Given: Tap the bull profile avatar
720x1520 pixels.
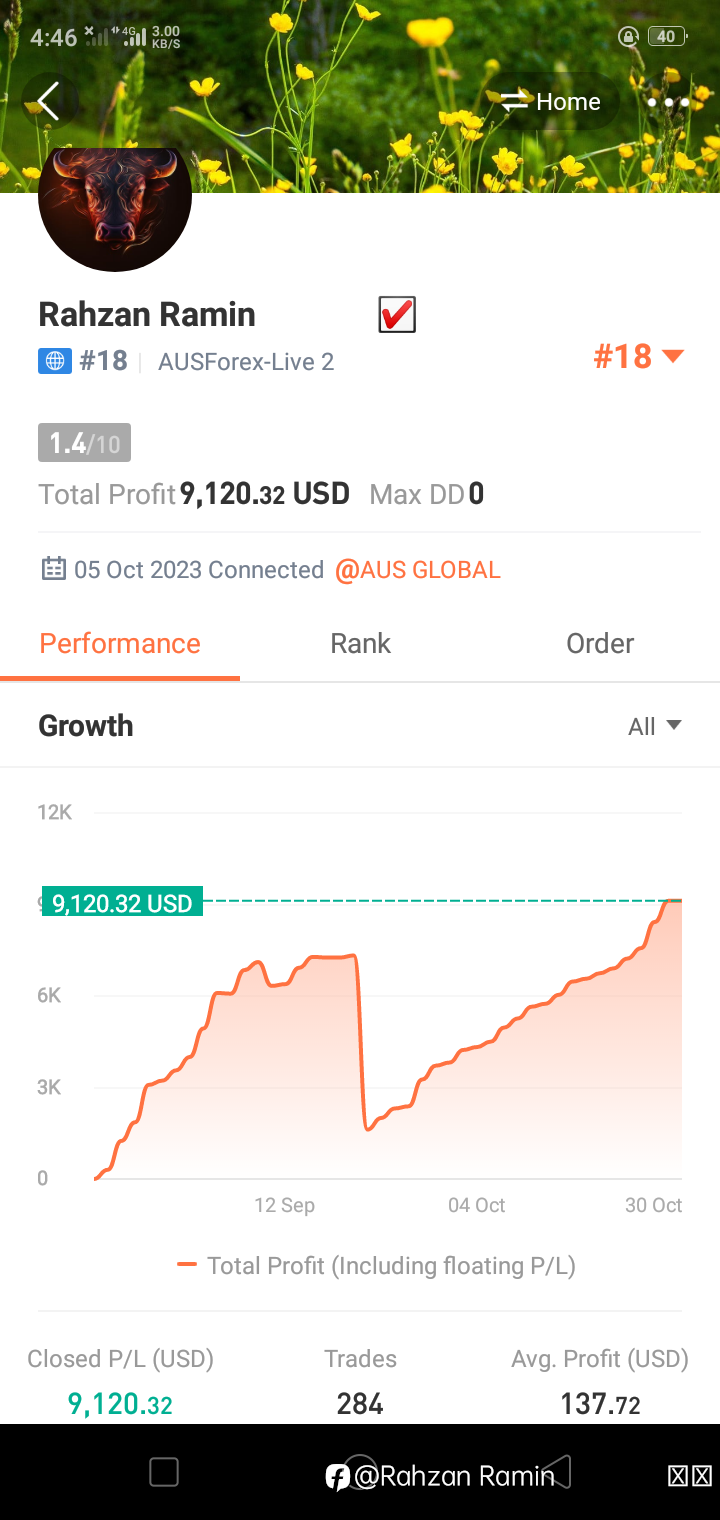Looking at the screenshot, I should coord(115,210).
